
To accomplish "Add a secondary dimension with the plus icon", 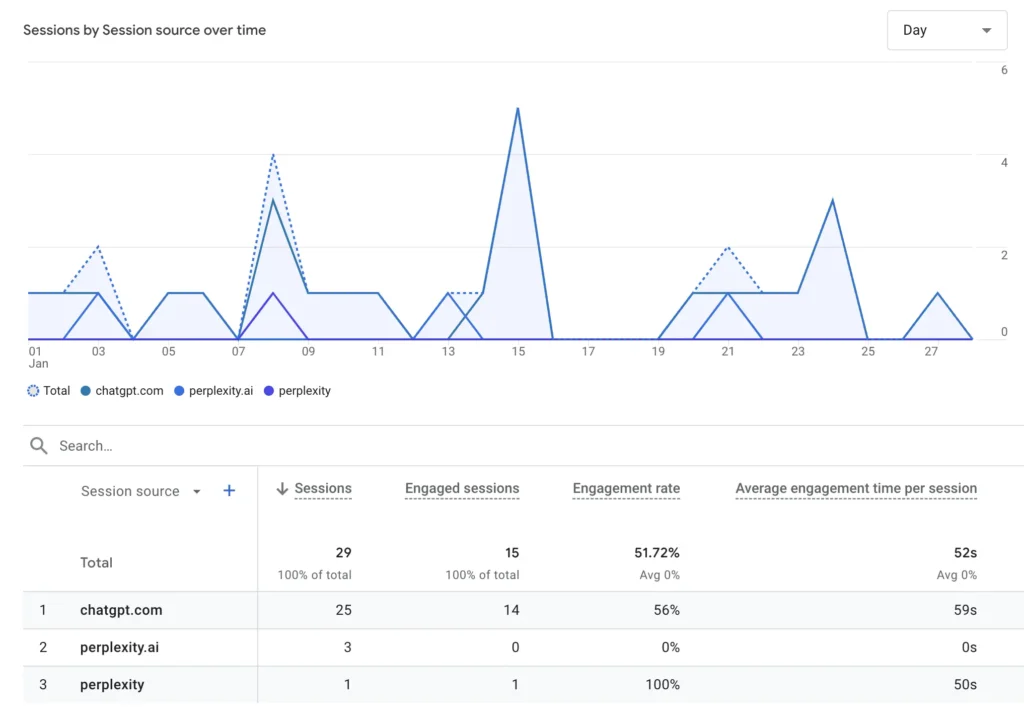I will [229, 491].
